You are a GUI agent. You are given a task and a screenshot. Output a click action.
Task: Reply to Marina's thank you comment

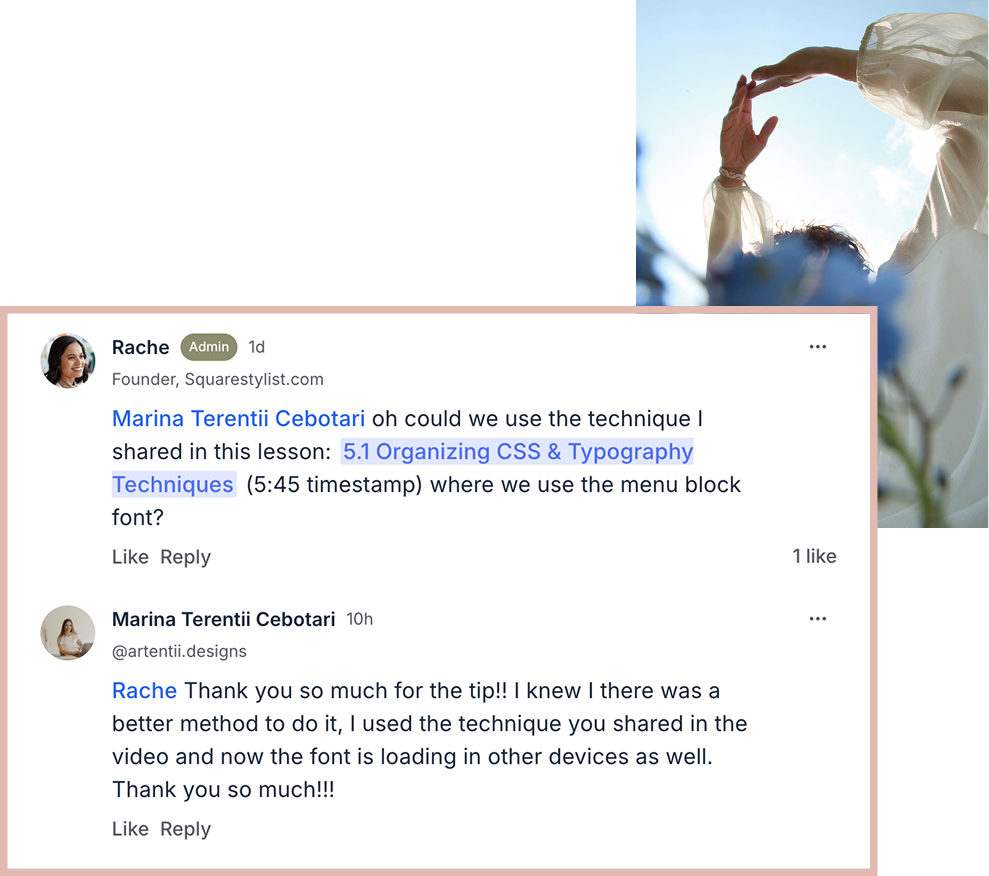185,829
